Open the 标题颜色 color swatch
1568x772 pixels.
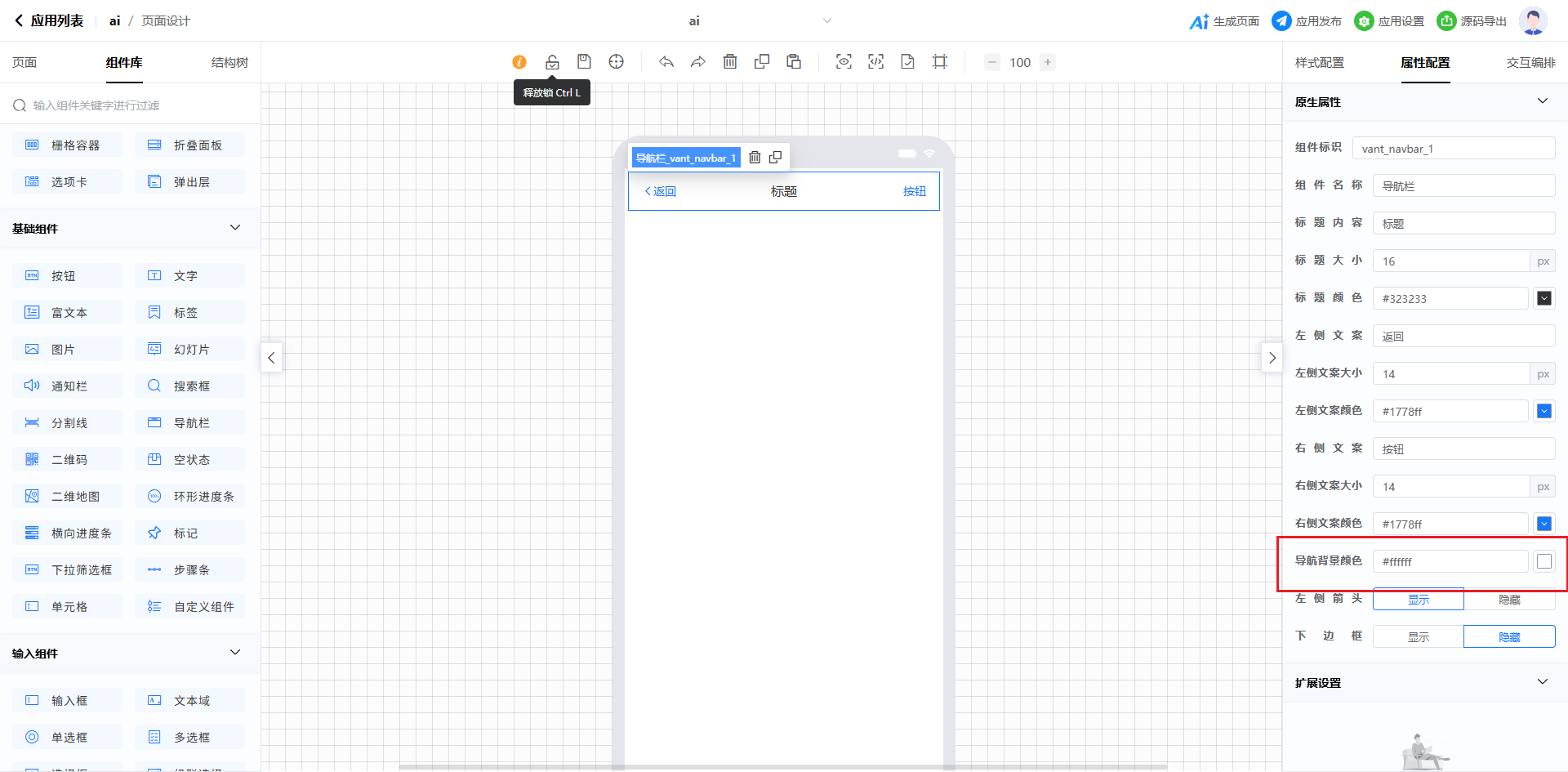click(1543, 299)
